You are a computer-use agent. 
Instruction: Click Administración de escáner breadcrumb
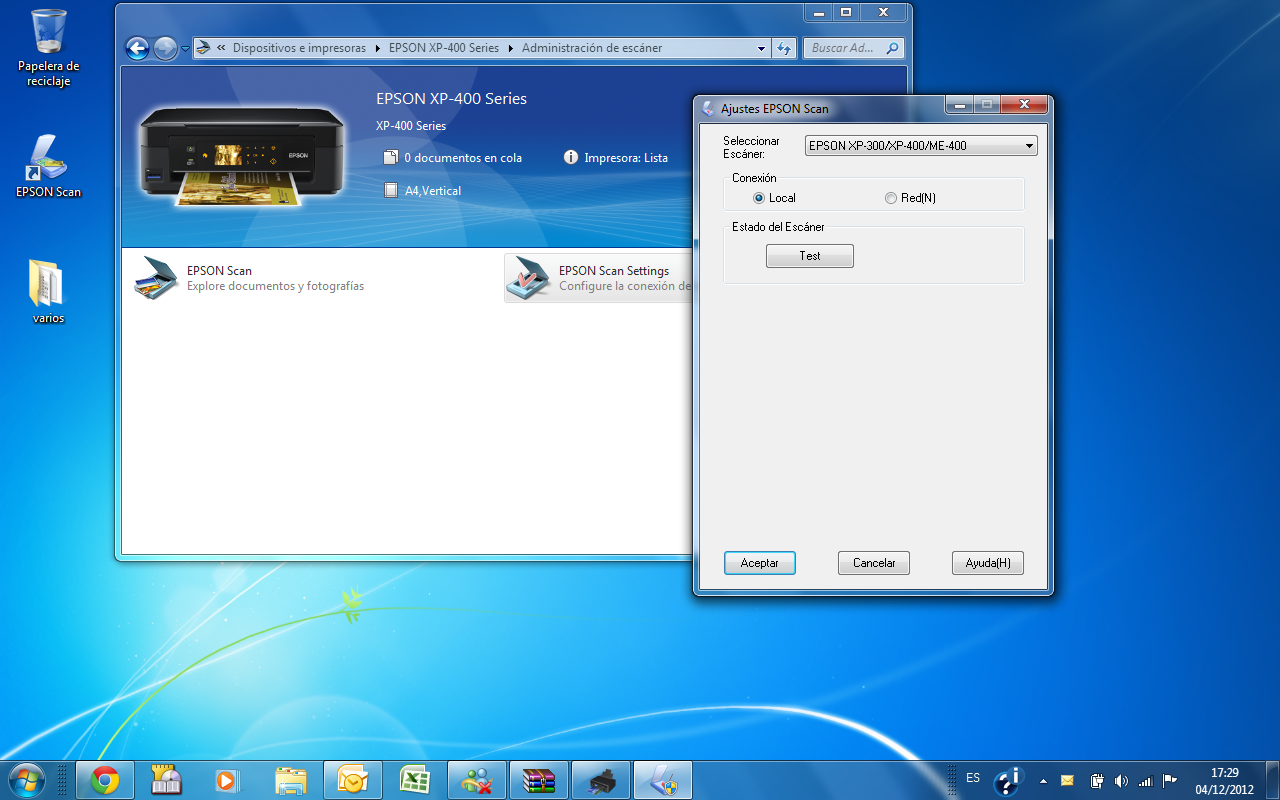(592, 48)
